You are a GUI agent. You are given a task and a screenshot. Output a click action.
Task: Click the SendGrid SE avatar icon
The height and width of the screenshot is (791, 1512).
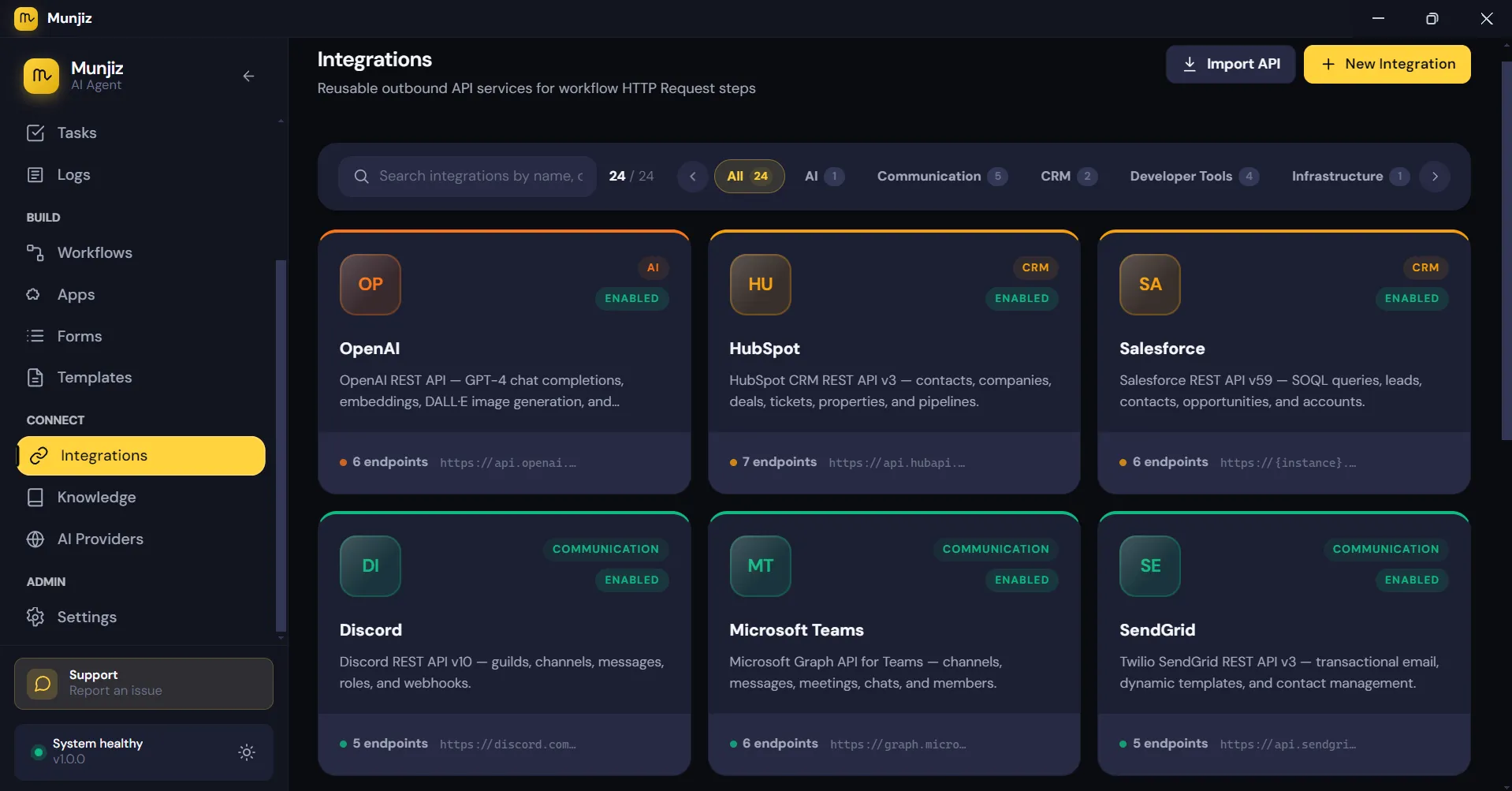point(1150,565)
